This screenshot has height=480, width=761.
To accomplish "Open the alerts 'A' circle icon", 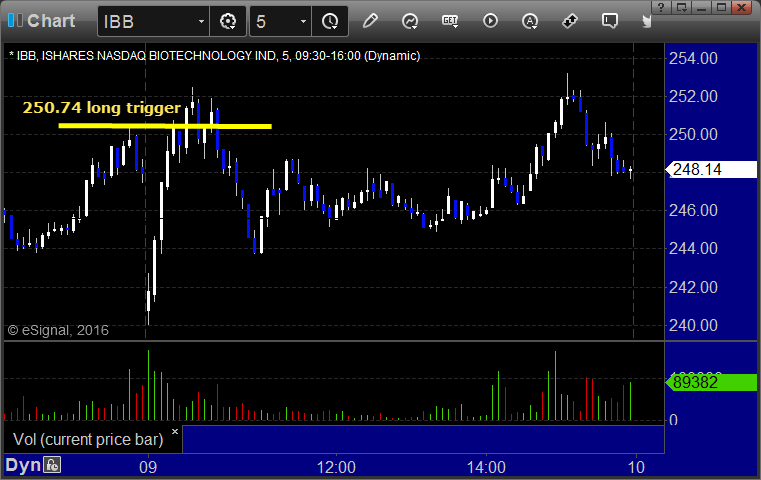I will pyautogui.click(x=530, y=21).
